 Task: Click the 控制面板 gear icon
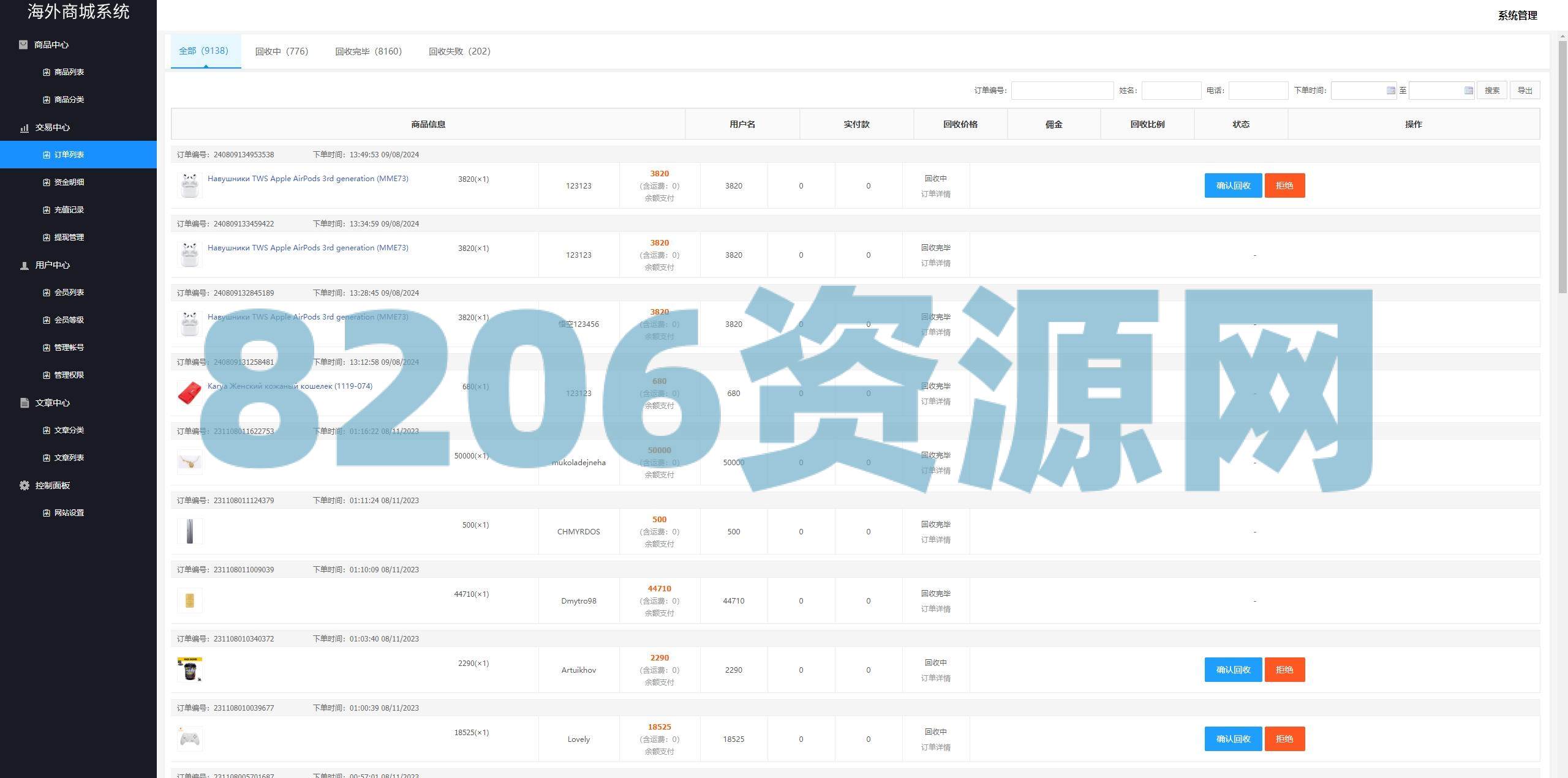[x=24, y=485]
